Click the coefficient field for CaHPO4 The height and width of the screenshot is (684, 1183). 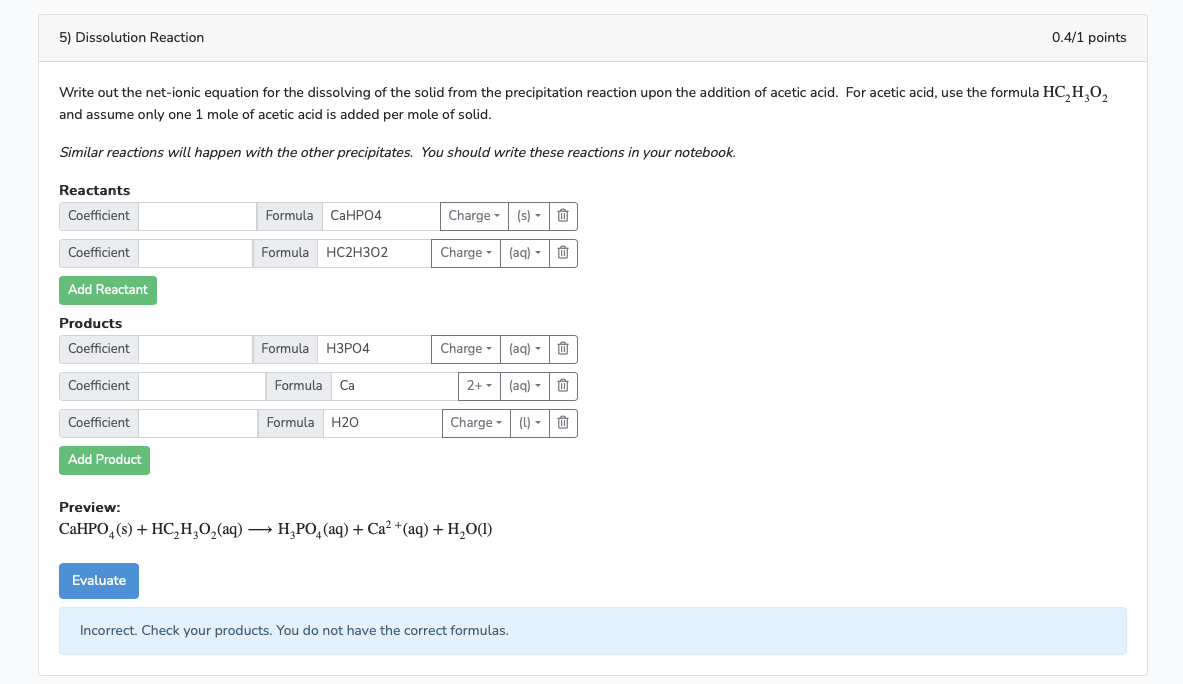pyautogui.click(x=197, y=215)
